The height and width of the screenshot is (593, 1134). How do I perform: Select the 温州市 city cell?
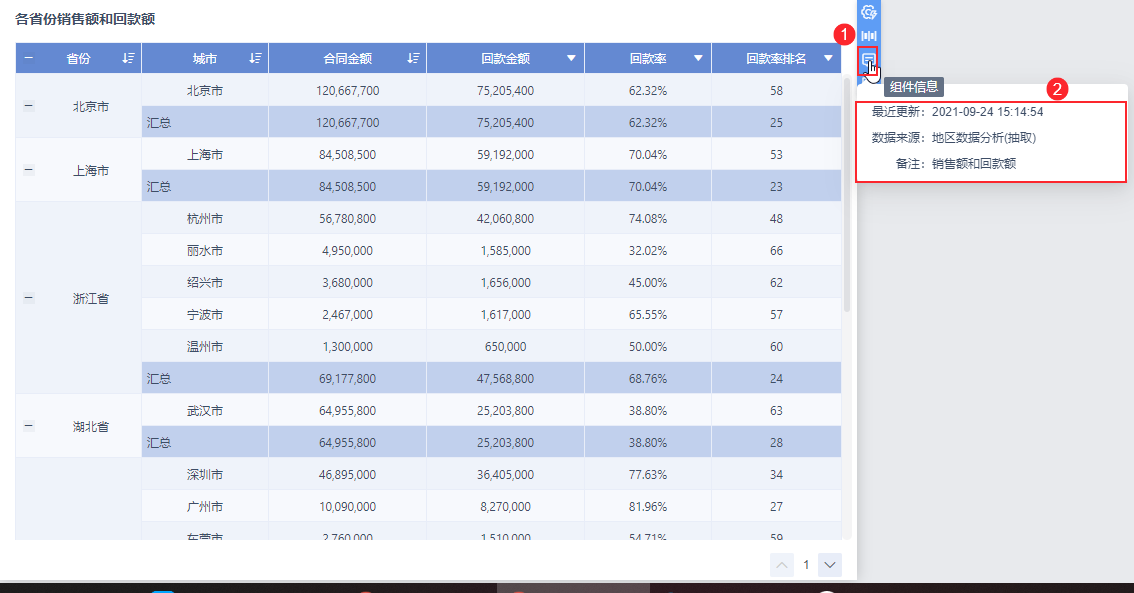point(205,346)
